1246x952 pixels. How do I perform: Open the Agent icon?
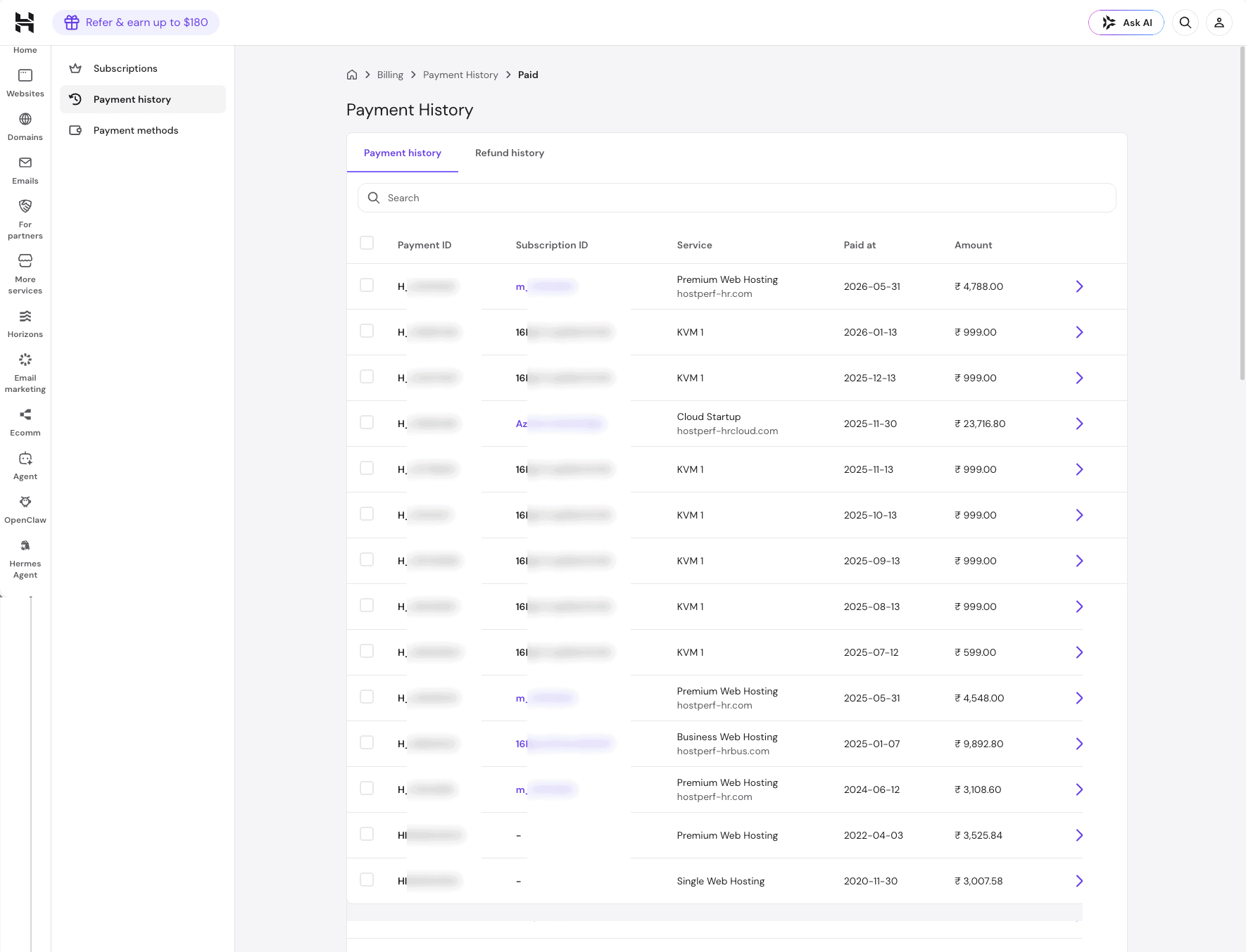click(25, 458)
